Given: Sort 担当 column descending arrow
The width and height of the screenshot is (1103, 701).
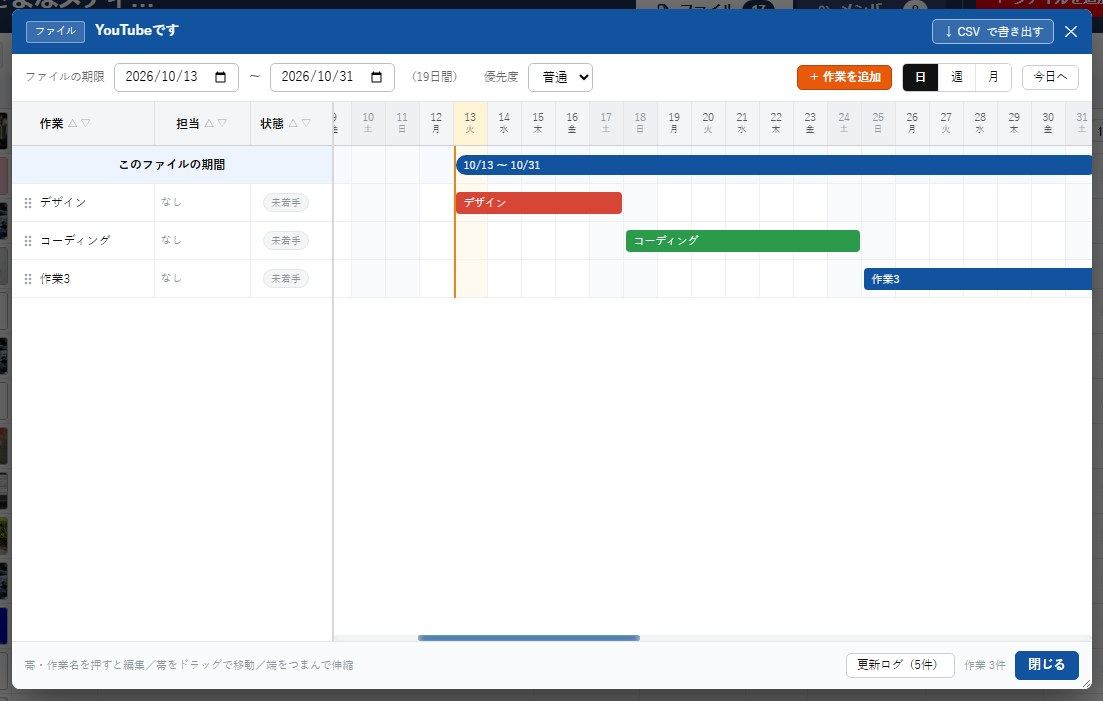Looking at the screenshot, I should (x=222, y=123).
